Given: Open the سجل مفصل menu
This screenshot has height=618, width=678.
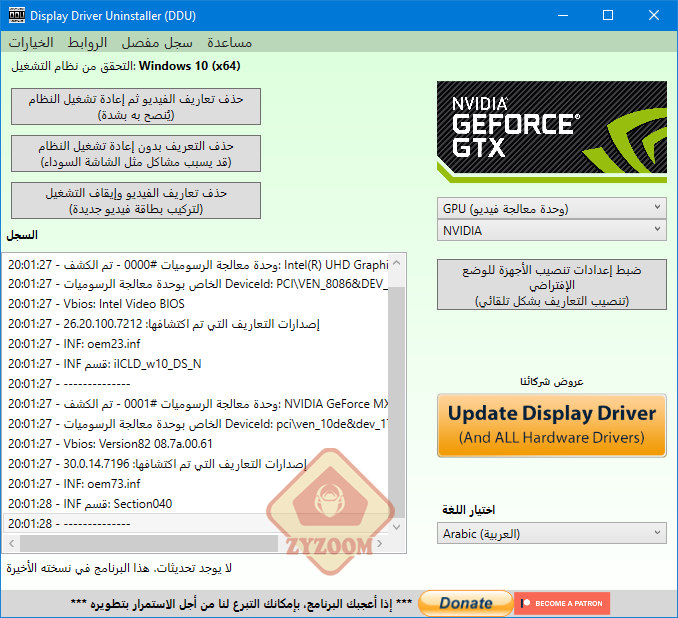Looking at the screenshot, I should (x=157, y=43).
